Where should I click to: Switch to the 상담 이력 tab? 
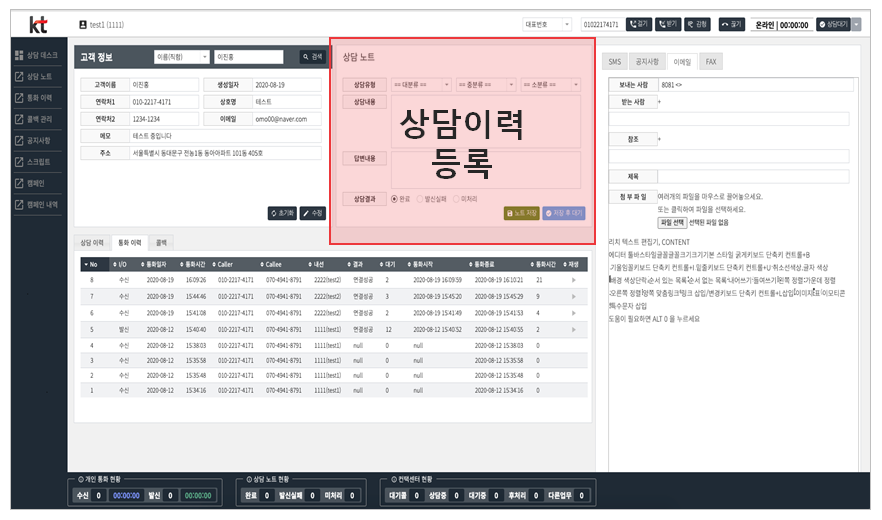pyautogui.click(x=92, y=243)
